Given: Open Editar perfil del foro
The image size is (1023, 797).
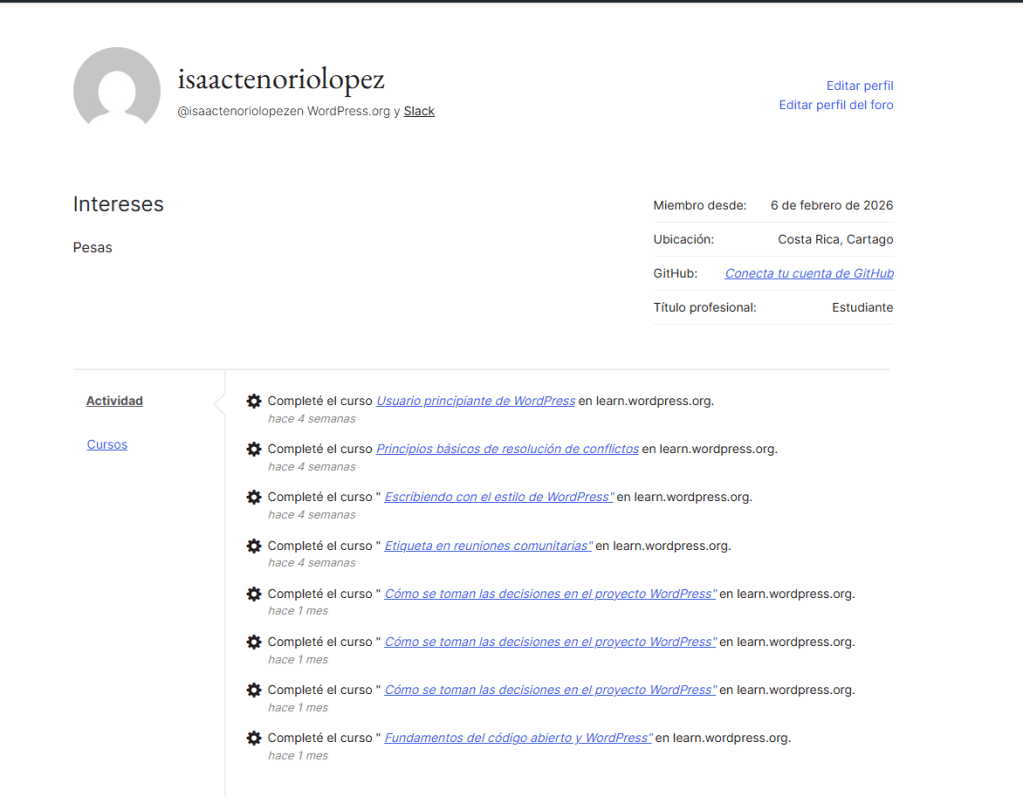Looking at the screenshot, I should 836,105.
